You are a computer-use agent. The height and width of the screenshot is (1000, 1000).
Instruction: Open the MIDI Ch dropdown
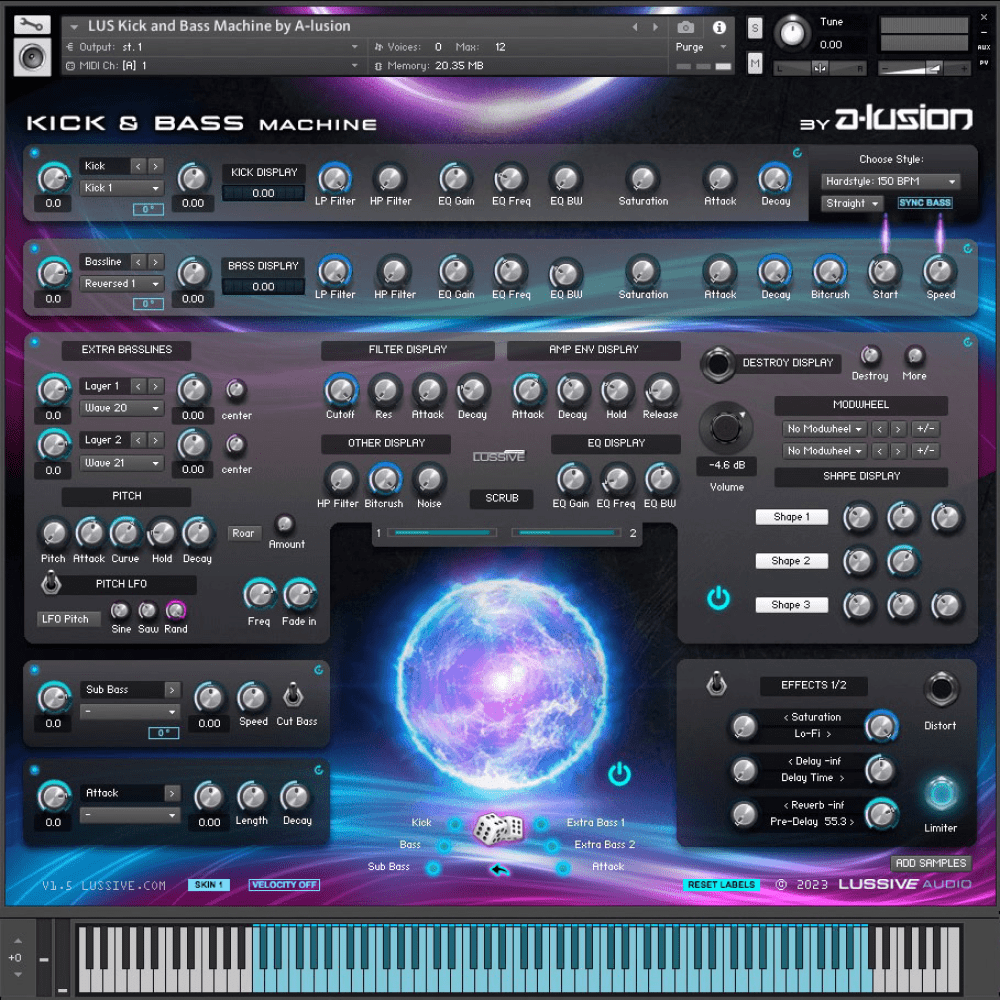pyautogui.click(x=214, y=66)
